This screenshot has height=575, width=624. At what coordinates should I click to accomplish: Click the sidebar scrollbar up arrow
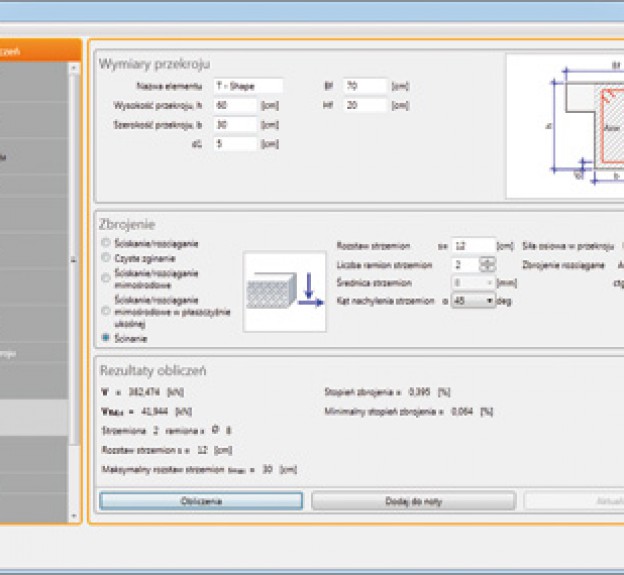click(73, 69)
